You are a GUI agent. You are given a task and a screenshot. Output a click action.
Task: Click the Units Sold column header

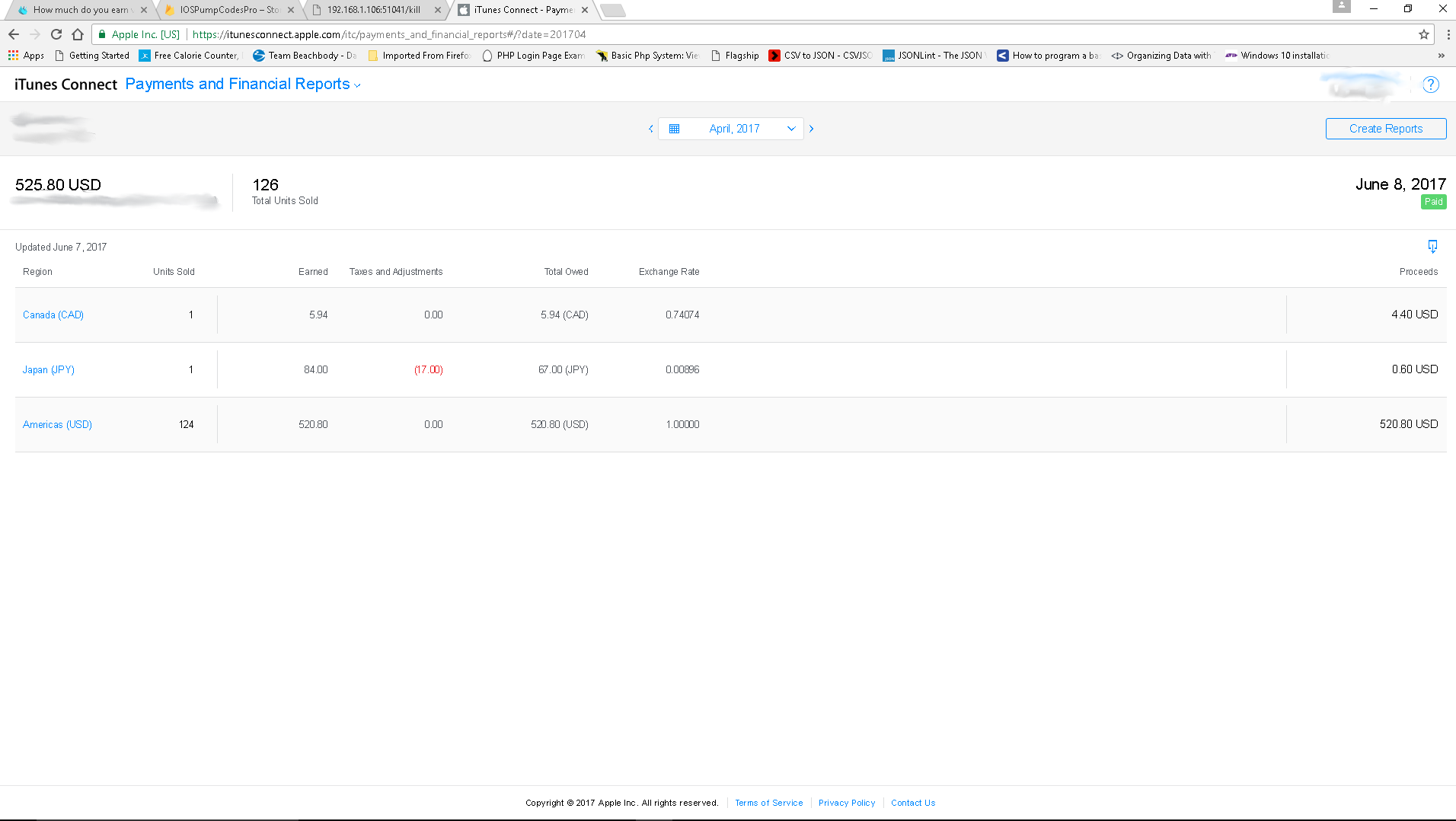tap(174, 272)
